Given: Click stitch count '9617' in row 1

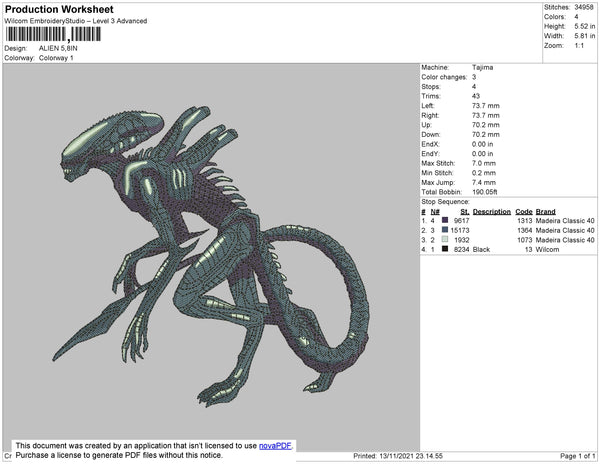Looking at the screenshot, I should click(x=461, y=221).
